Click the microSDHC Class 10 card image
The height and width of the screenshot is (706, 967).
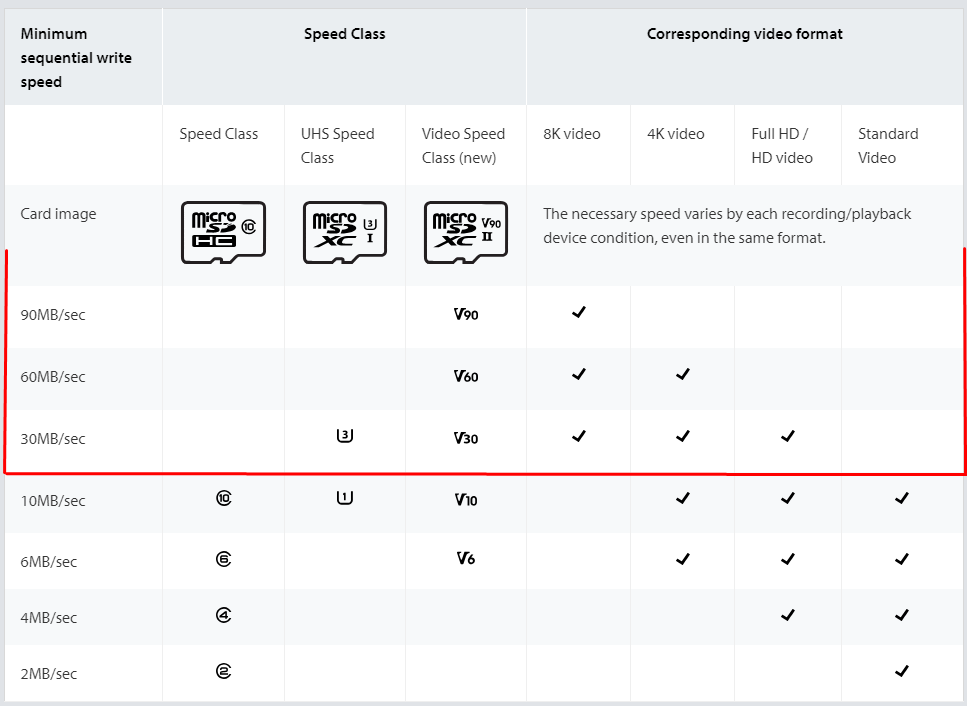[223, 232]
